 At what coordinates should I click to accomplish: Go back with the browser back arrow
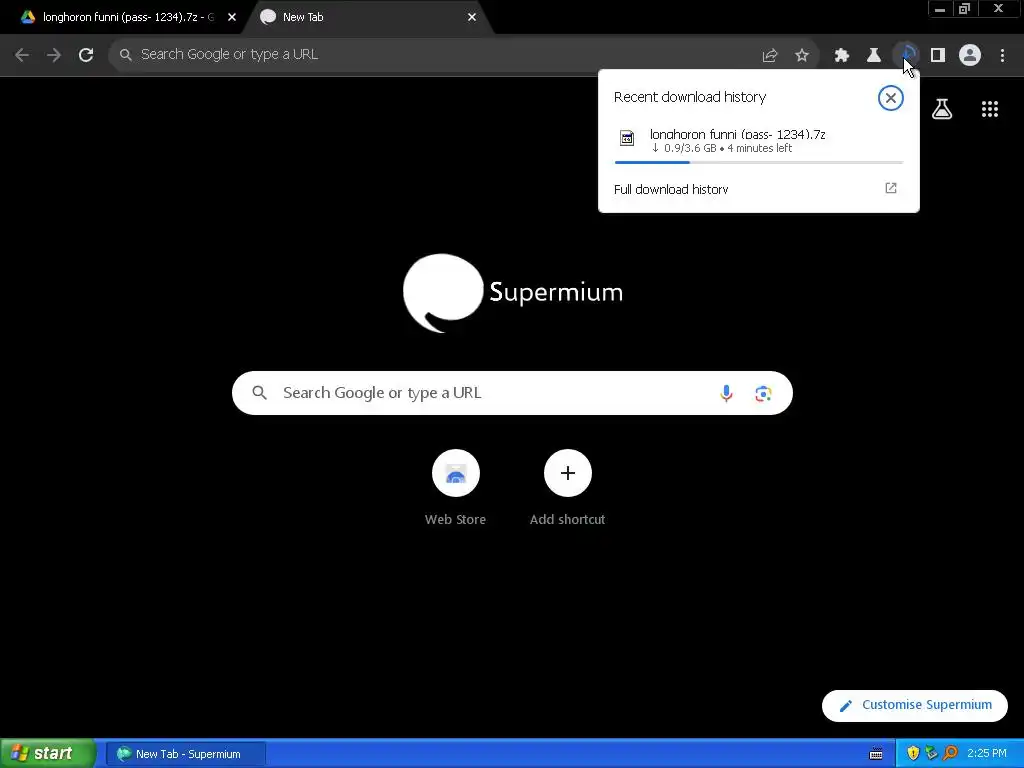tap(22, 55)
